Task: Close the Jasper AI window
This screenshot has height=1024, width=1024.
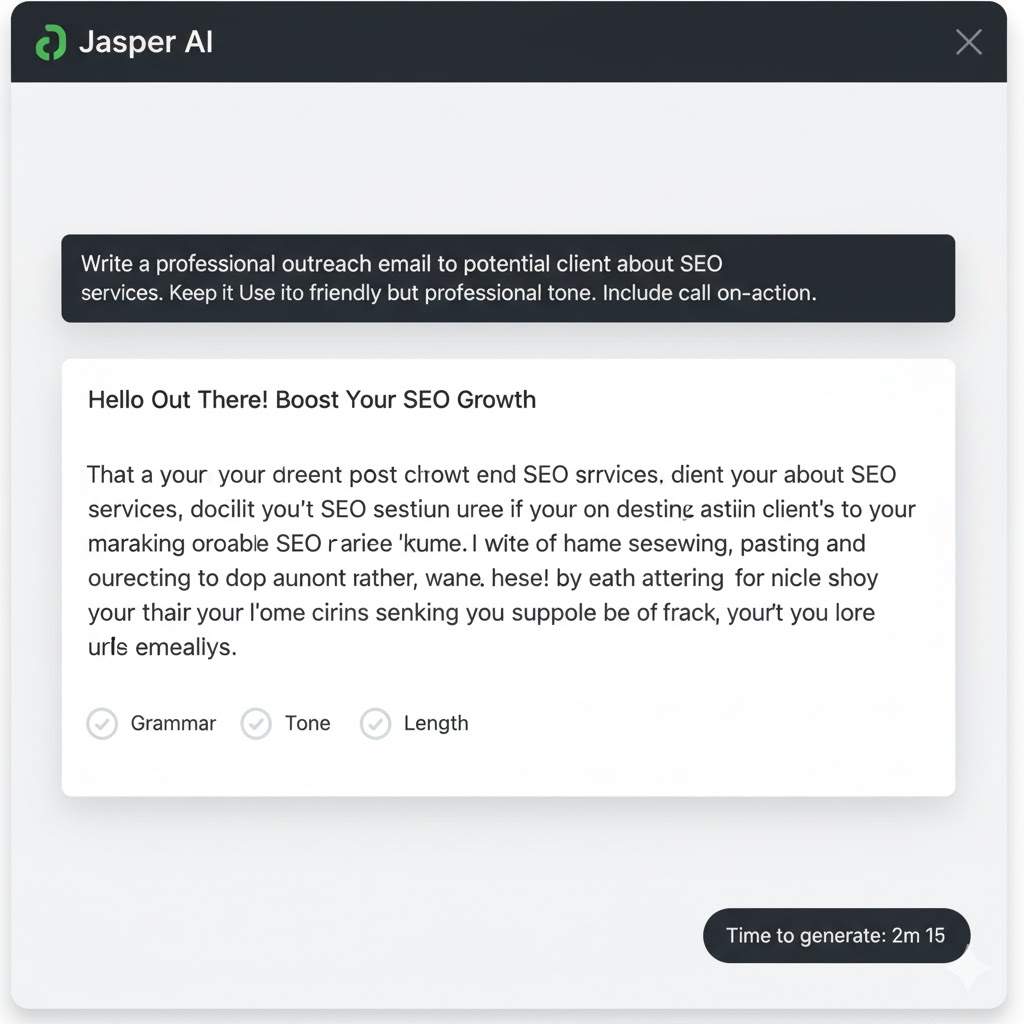Action: [968, 42]
